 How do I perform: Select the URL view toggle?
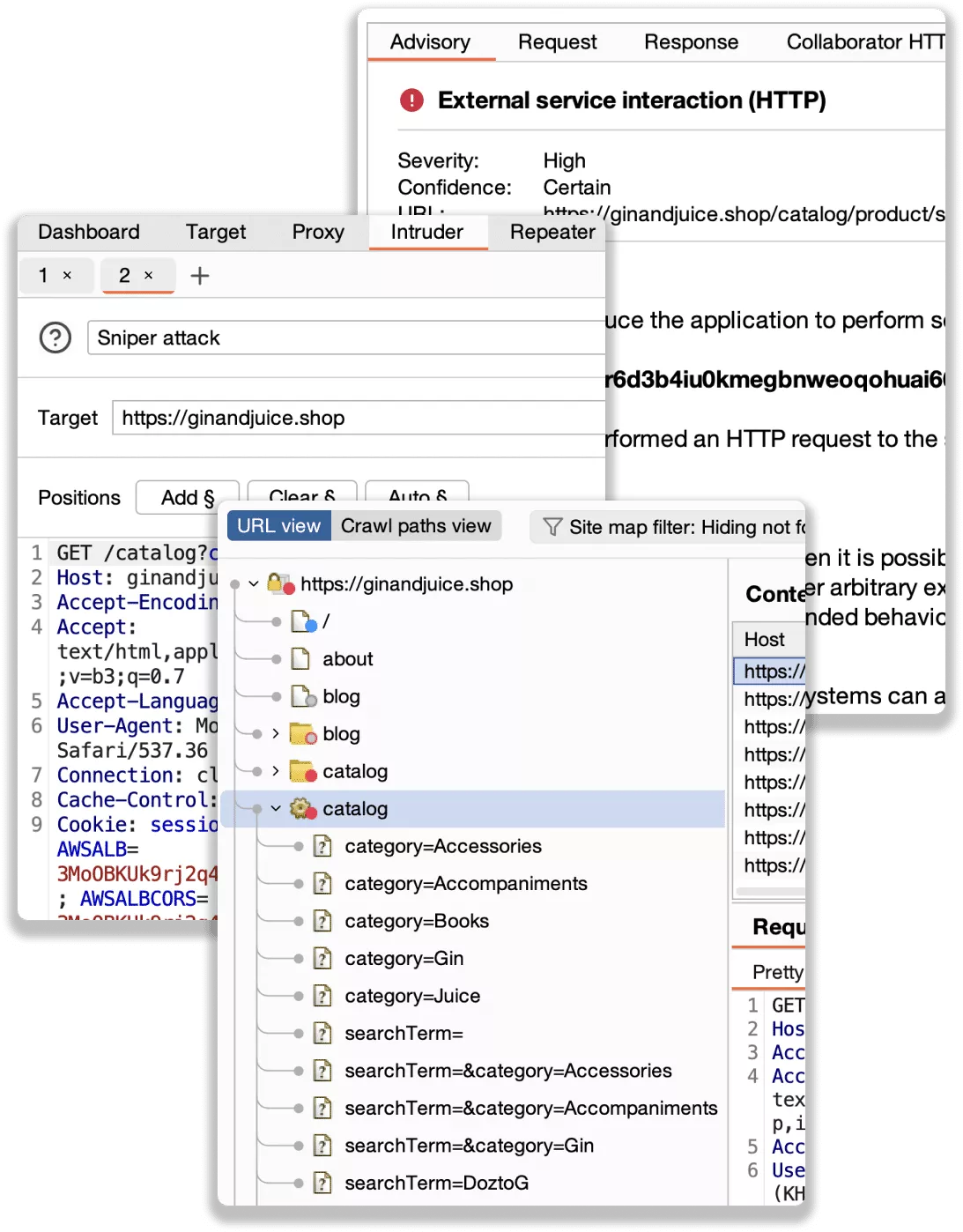coord(278,525)
